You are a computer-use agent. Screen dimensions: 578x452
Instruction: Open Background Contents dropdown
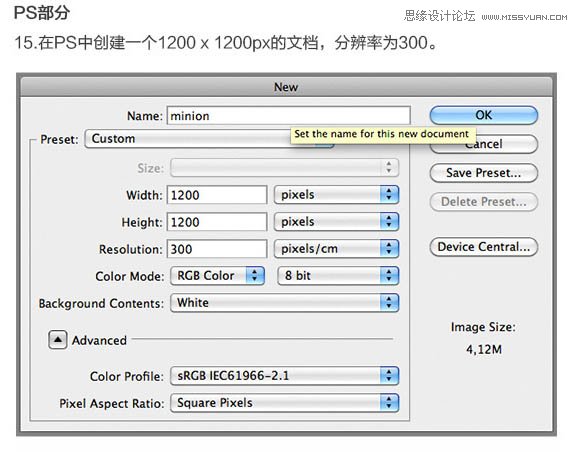pos(285,303)
